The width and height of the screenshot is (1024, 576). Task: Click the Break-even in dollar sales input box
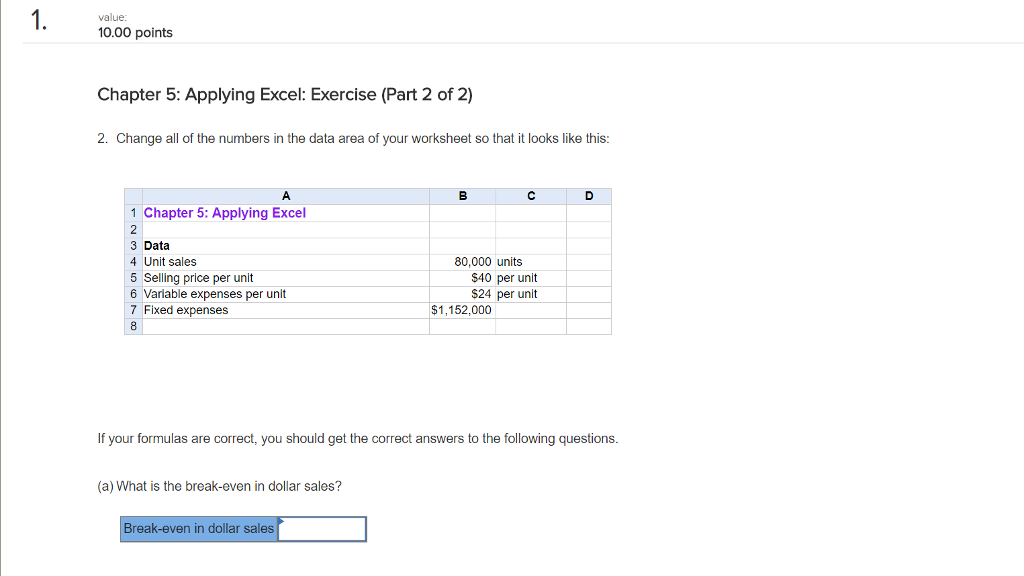(320, 529)
